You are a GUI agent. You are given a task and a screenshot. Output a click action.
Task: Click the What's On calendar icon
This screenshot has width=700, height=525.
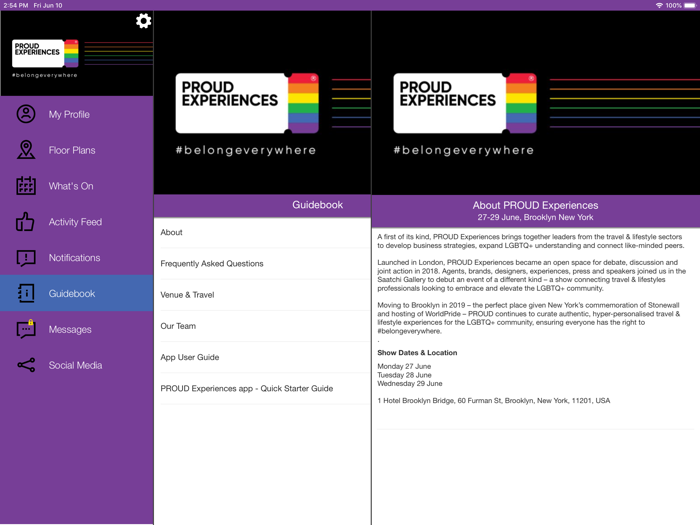(26, 186)
